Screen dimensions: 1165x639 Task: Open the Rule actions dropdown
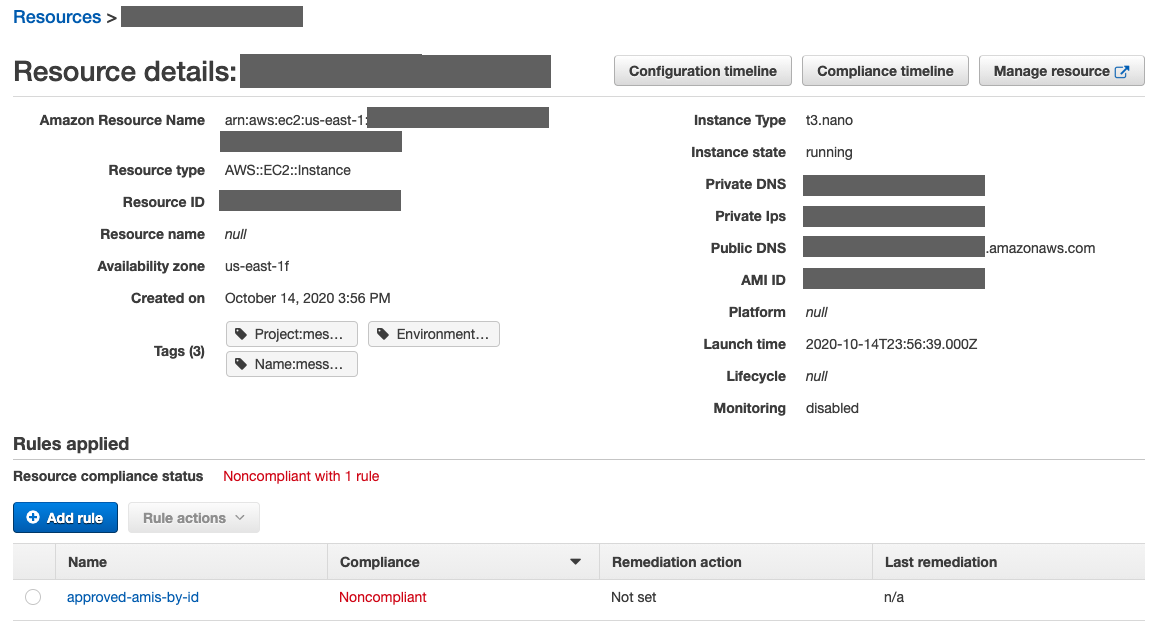tap(193, 517)
